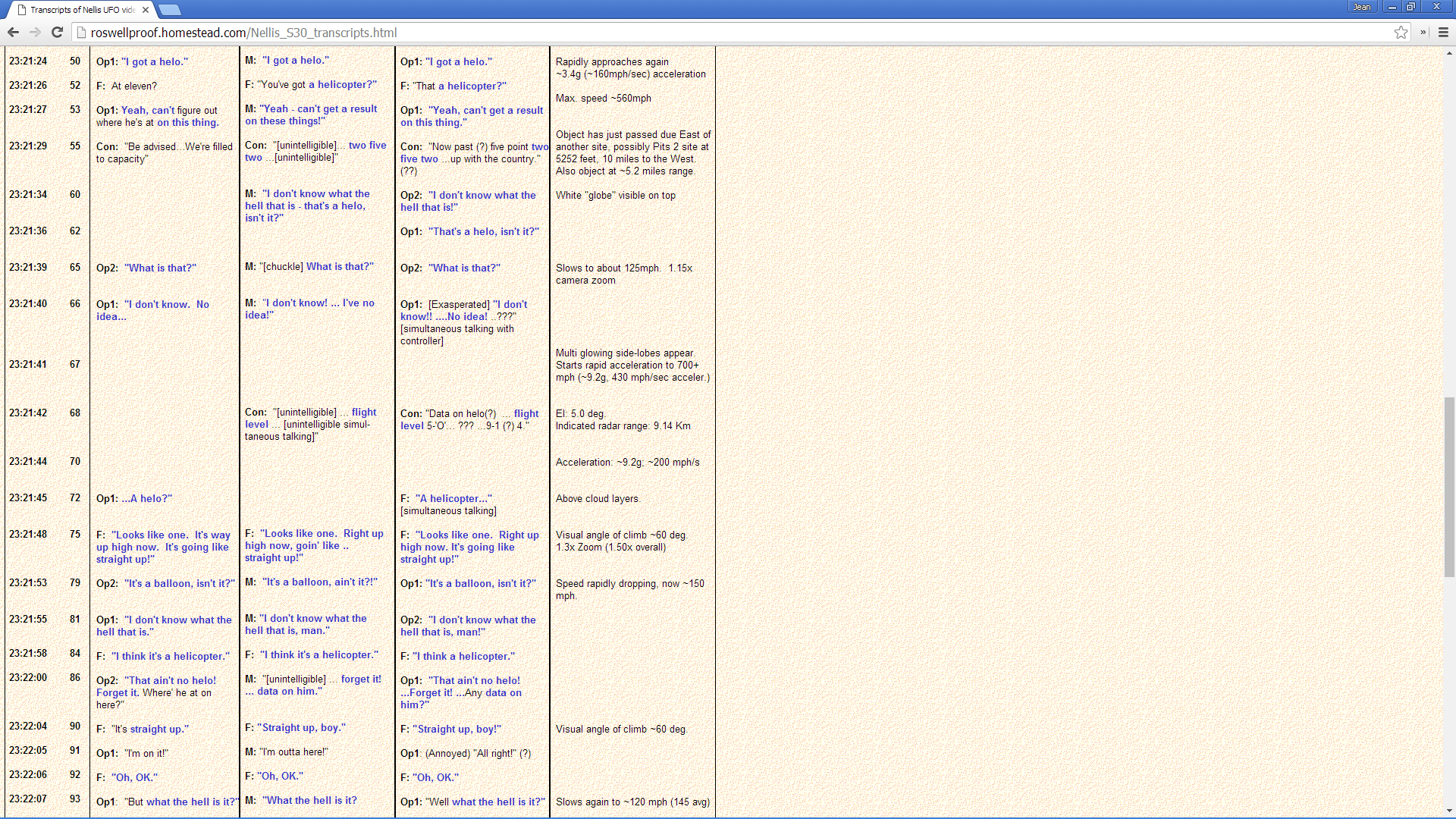Click "White globe visible on top" note
Image resolution: width=1456 pixels, height=819 pixels.
[615, 196]
